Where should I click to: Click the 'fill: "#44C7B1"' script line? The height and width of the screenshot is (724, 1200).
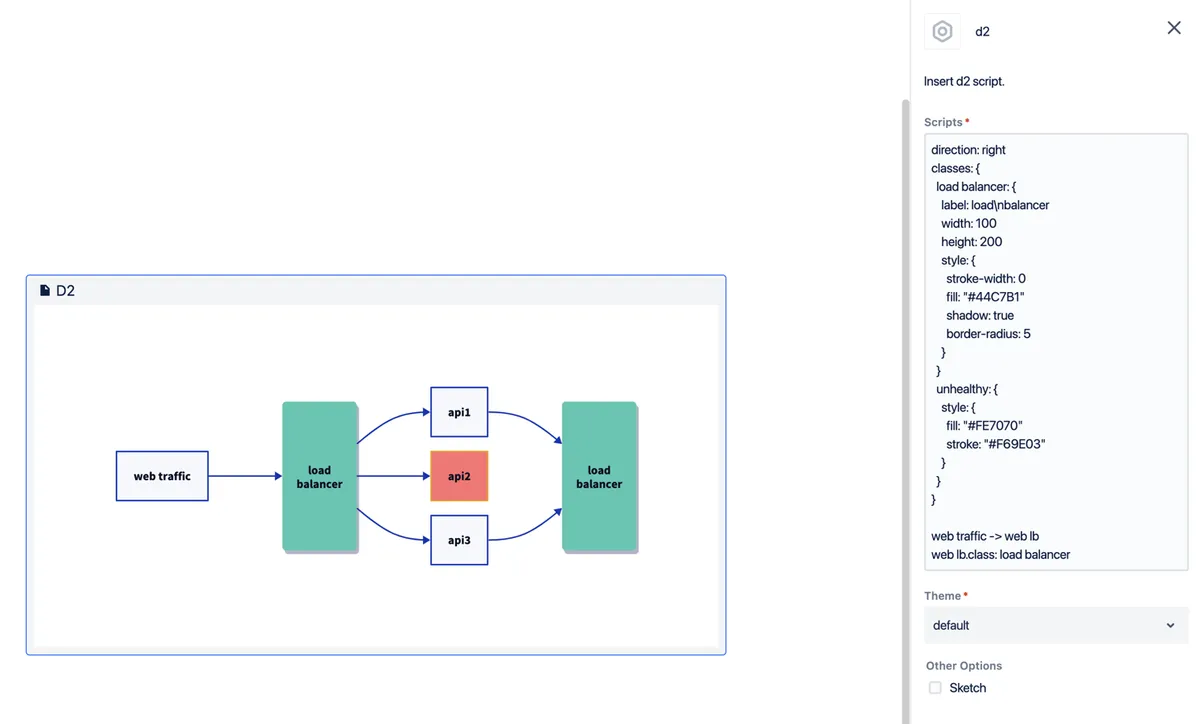click(985, 297)
